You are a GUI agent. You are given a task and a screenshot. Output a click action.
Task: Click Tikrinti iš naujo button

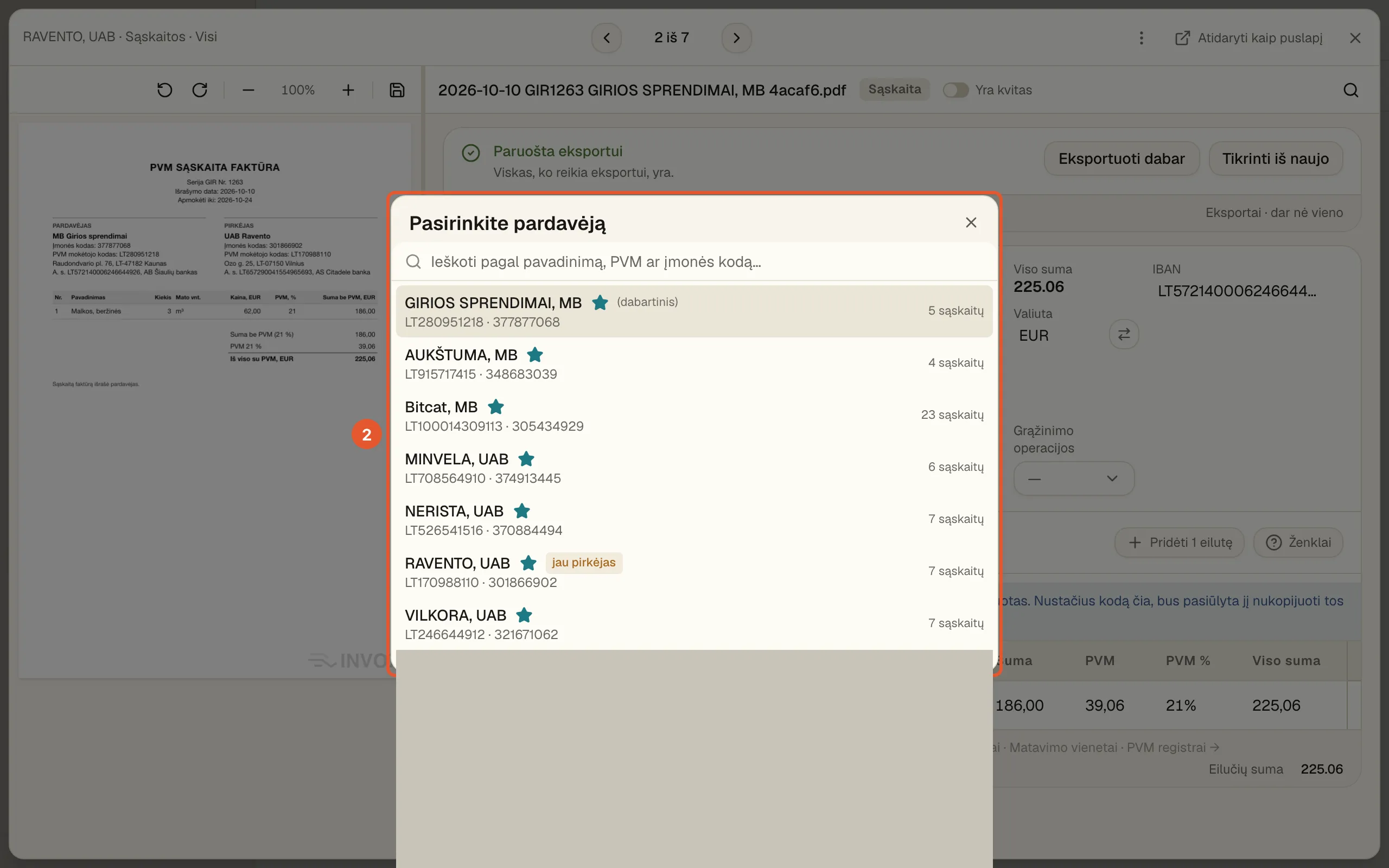(1276, 158)
